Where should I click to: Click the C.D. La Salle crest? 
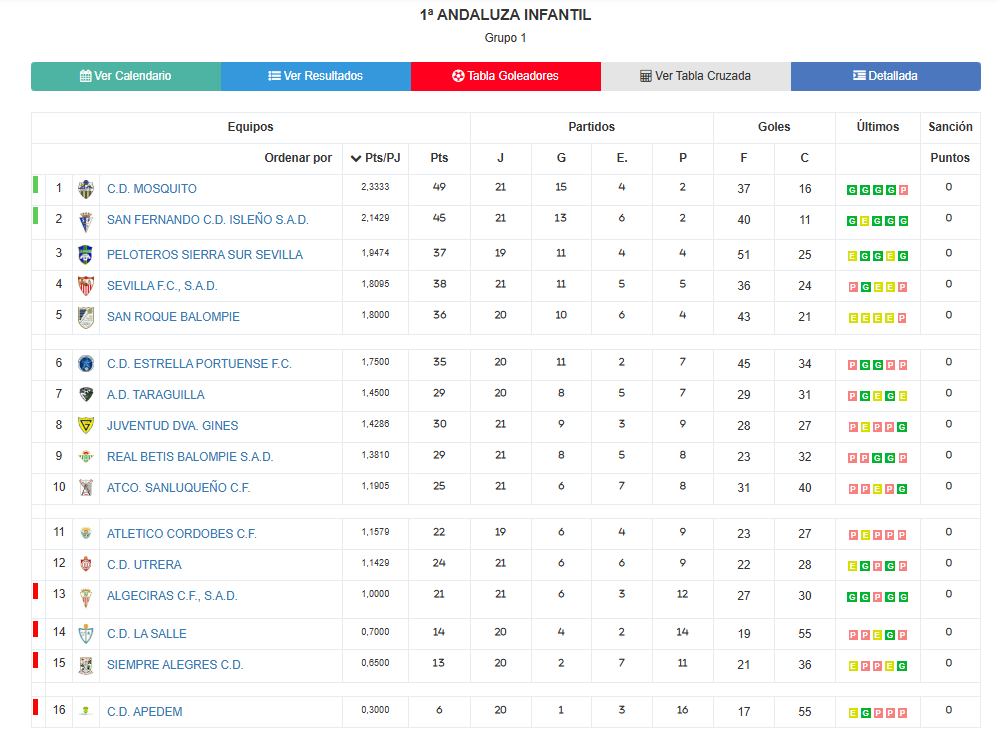[x=86, y=634]
